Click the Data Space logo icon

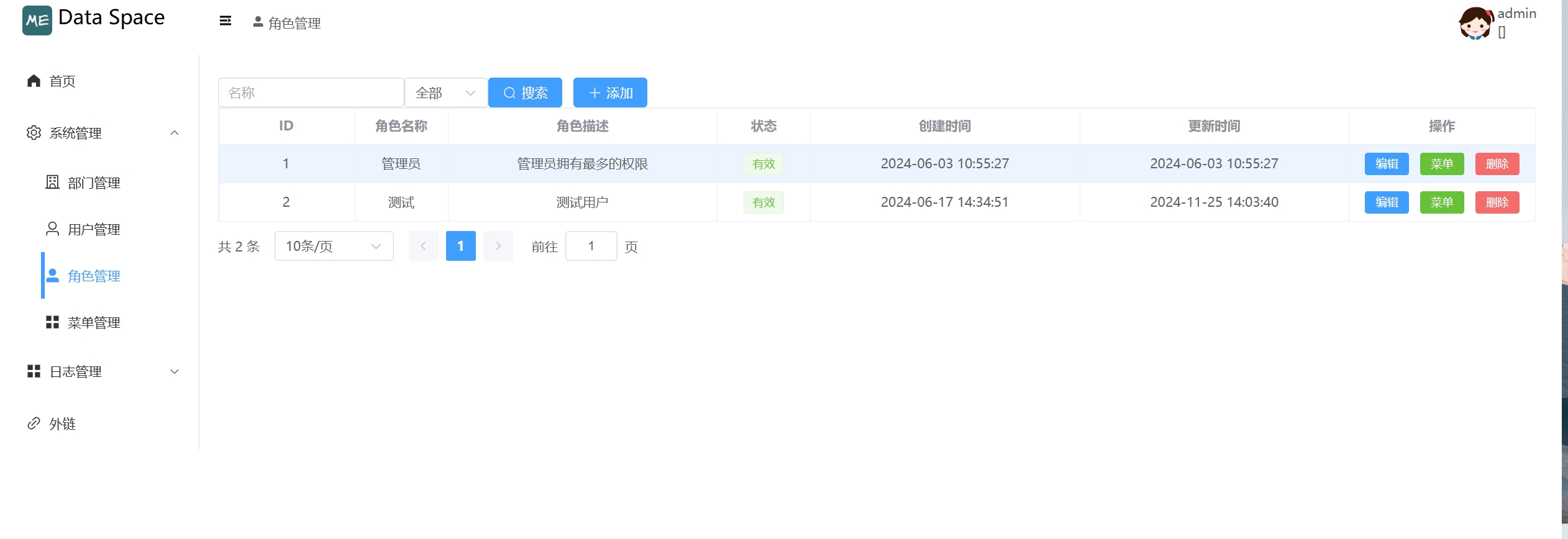click(x=37, y=20)
